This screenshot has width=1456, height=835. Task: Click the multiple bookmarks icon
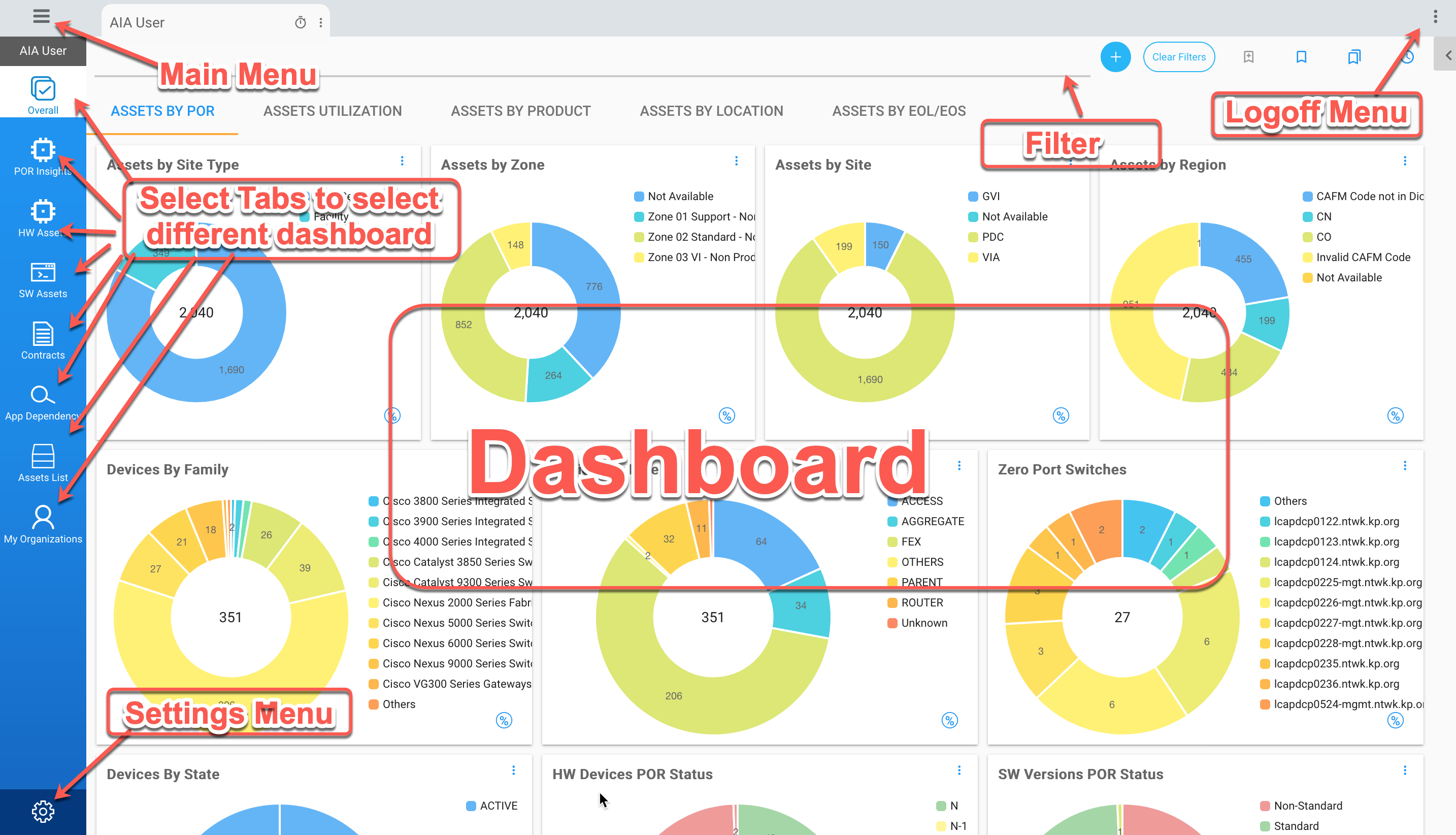tap(1354, 57)
